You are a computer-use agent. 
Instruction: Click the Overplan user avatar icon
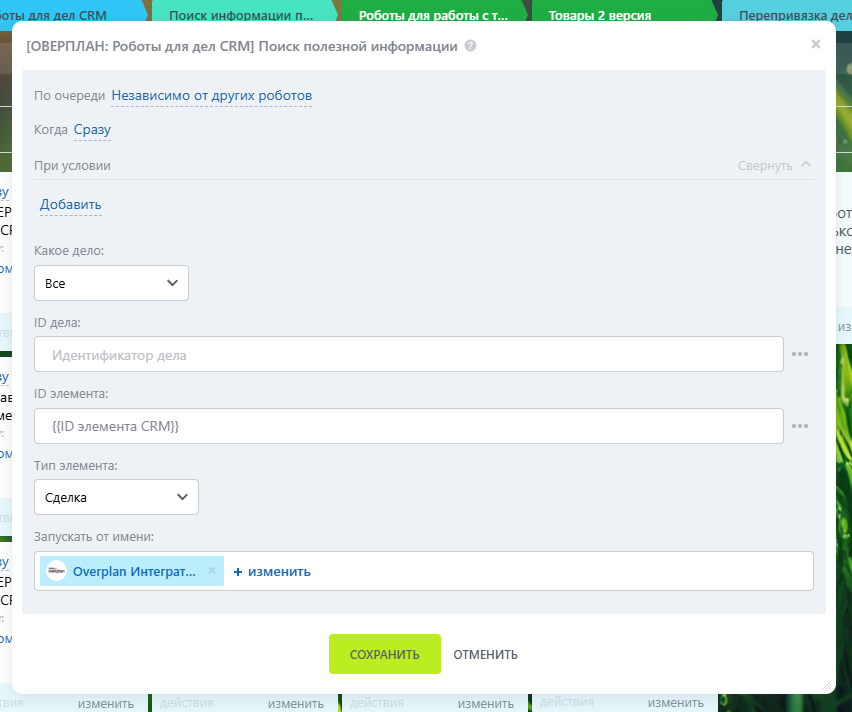[x=57, y=571]
